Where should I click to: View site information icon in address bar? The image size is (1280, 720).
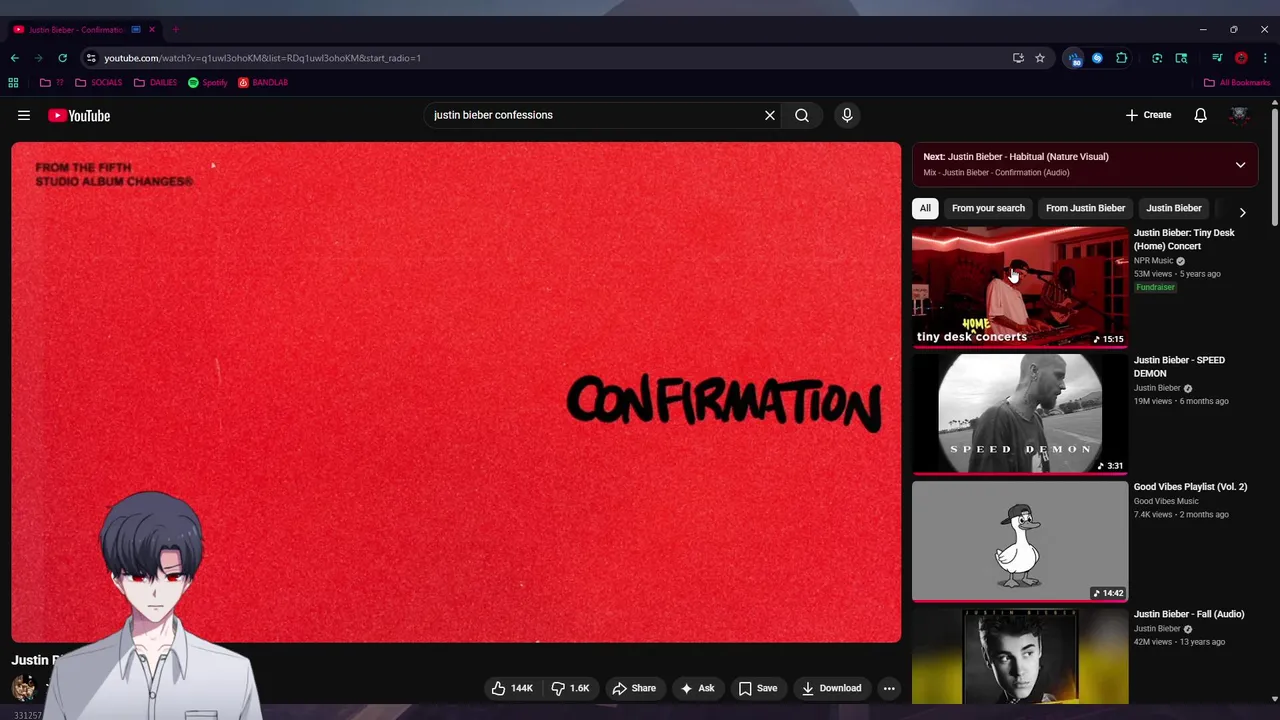91,58
